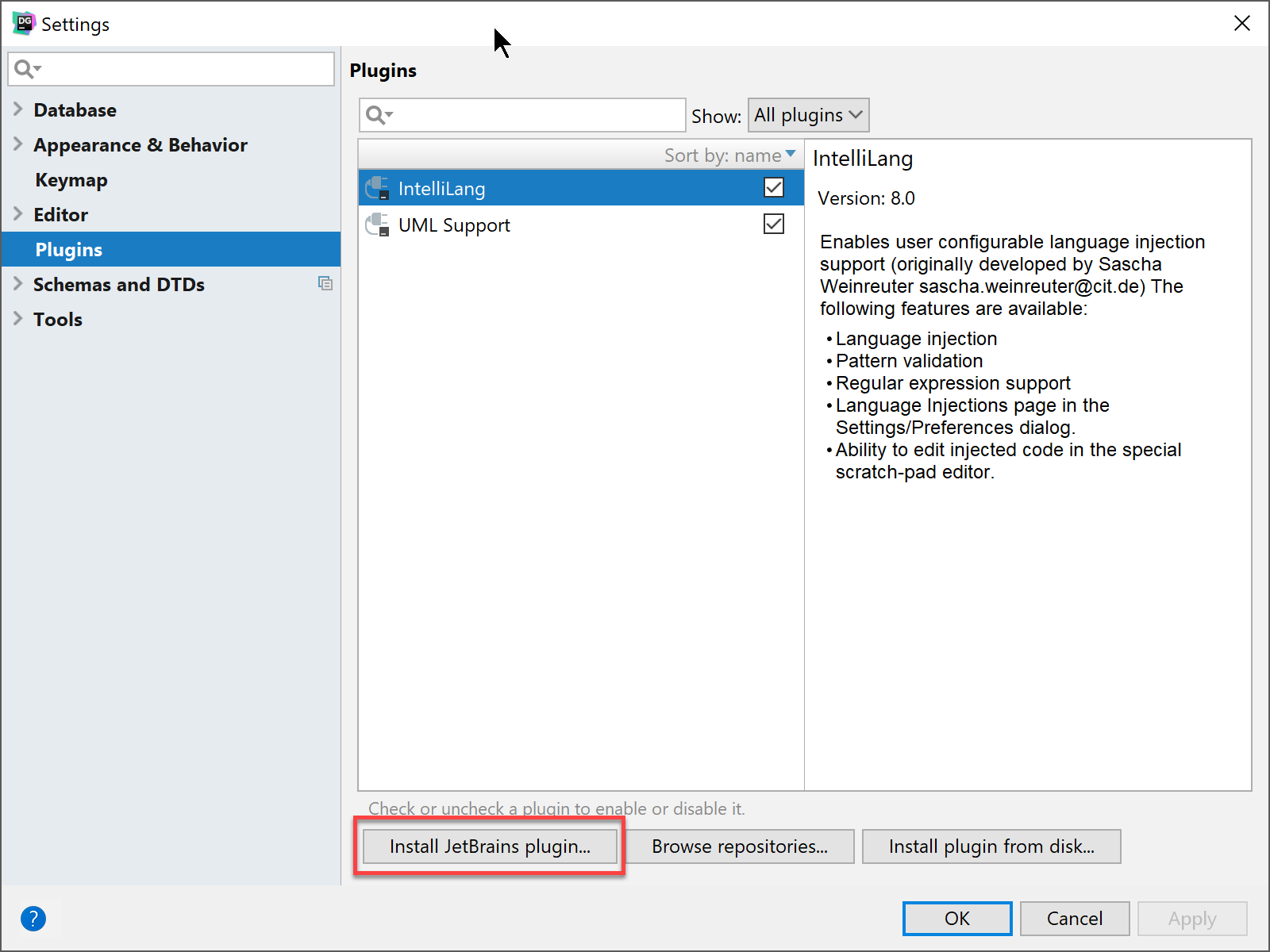Expand Appearance & Behavior settings node
The height and width of the screenshot is (952, 1270).
pyautogui.click(x=18, y=144)
